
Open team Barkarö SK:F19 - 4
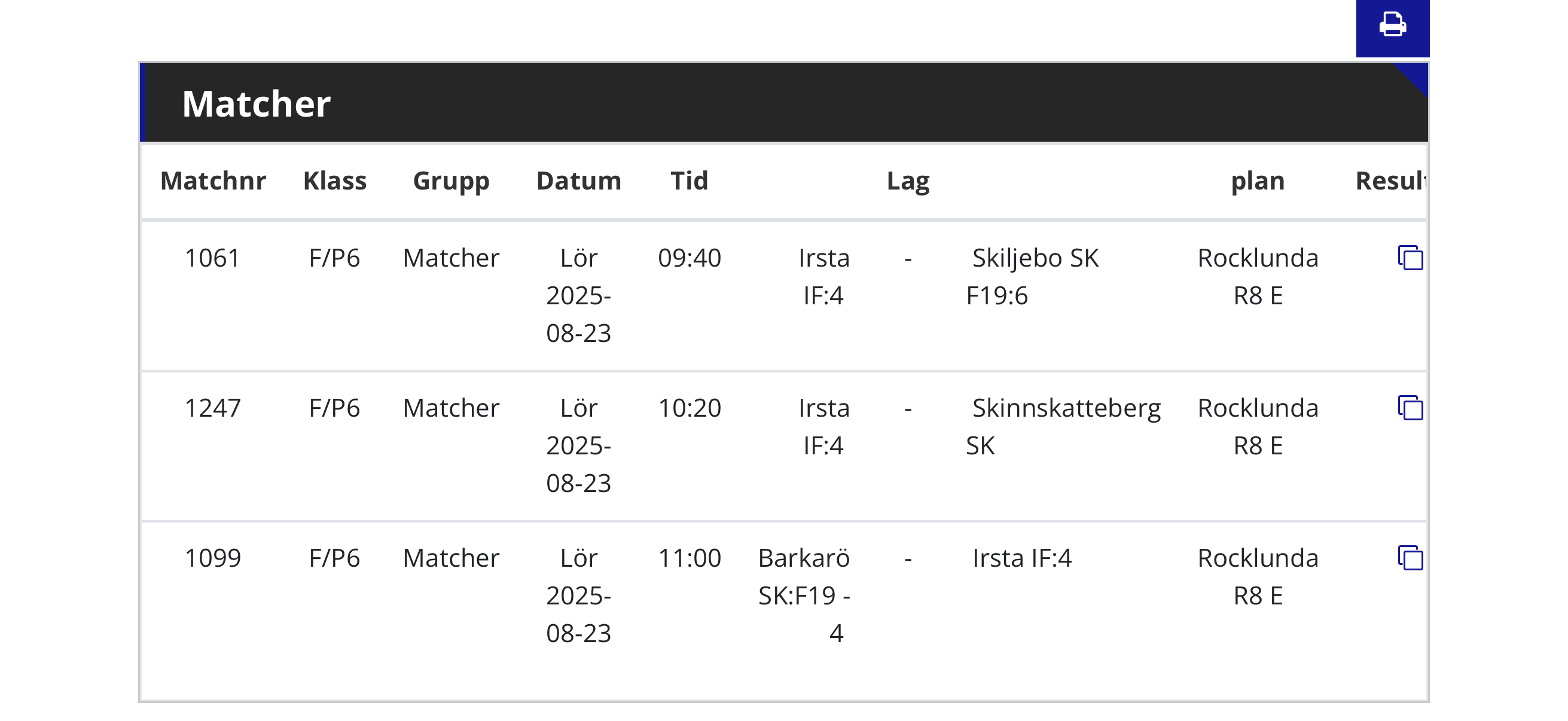(x=804, y=594)
